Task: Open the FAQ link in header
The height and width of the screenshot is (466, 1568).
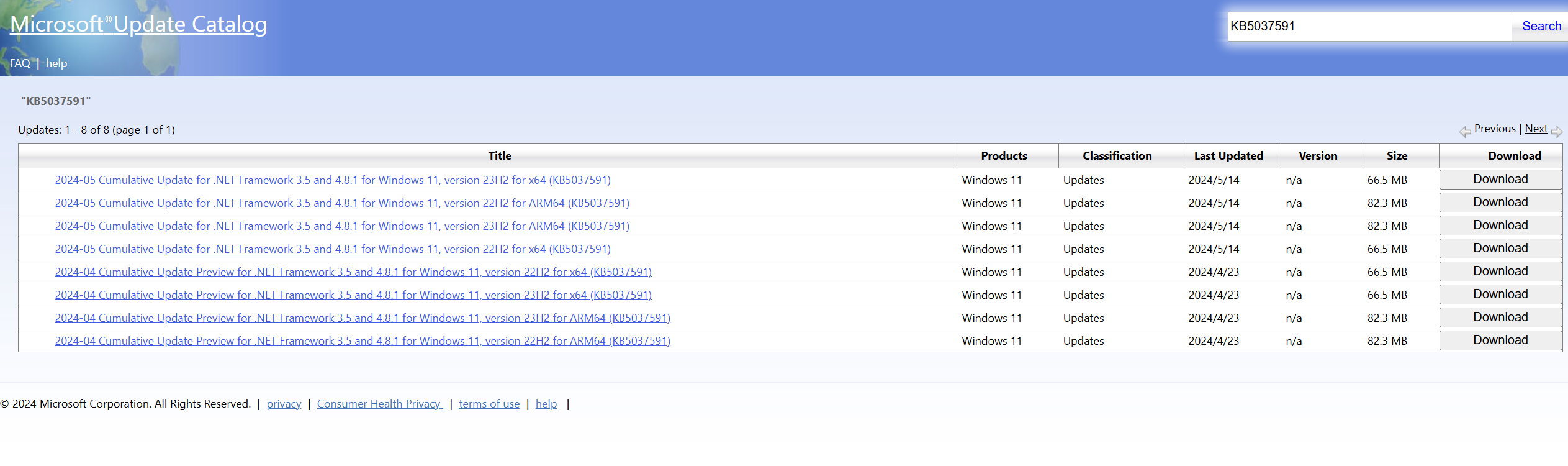Action: [20, 63]
